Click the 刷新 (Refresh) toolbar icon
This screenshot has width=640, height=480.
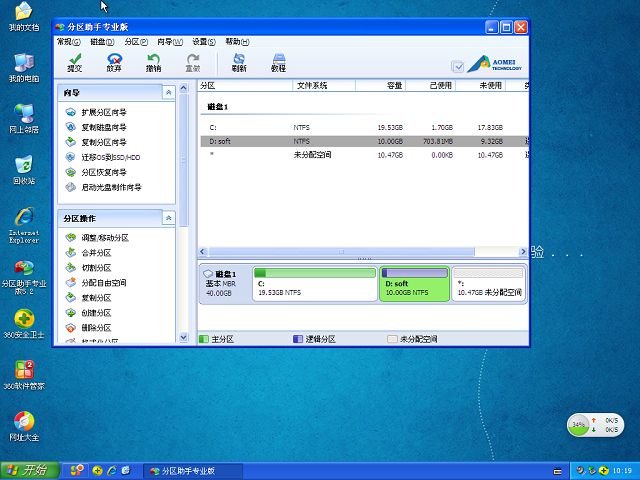[x=239, y=63]
